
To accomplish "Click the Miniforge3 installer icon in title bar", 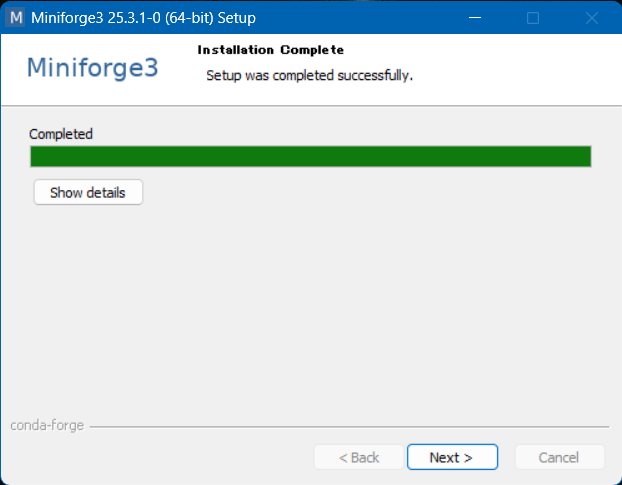I will pos(16,18).
